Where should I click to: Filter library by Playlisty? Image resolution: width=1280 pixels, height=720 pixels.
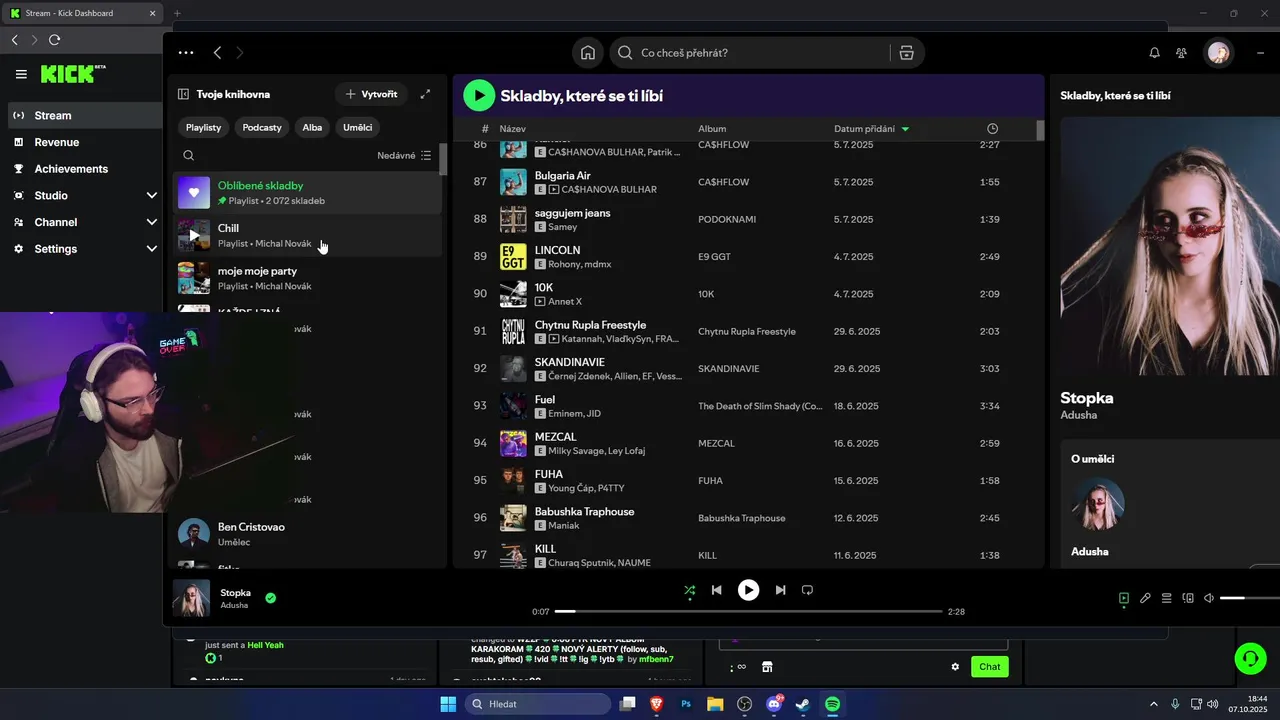[x=203, y=127]
